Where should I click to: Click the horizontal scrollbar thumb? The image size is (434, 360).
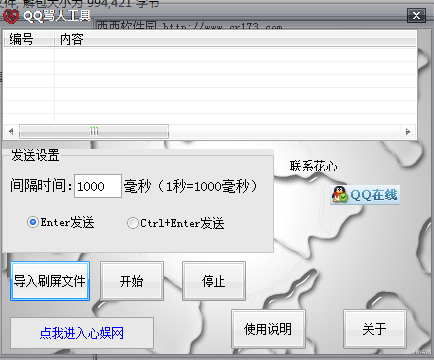[x=94, y=131]
